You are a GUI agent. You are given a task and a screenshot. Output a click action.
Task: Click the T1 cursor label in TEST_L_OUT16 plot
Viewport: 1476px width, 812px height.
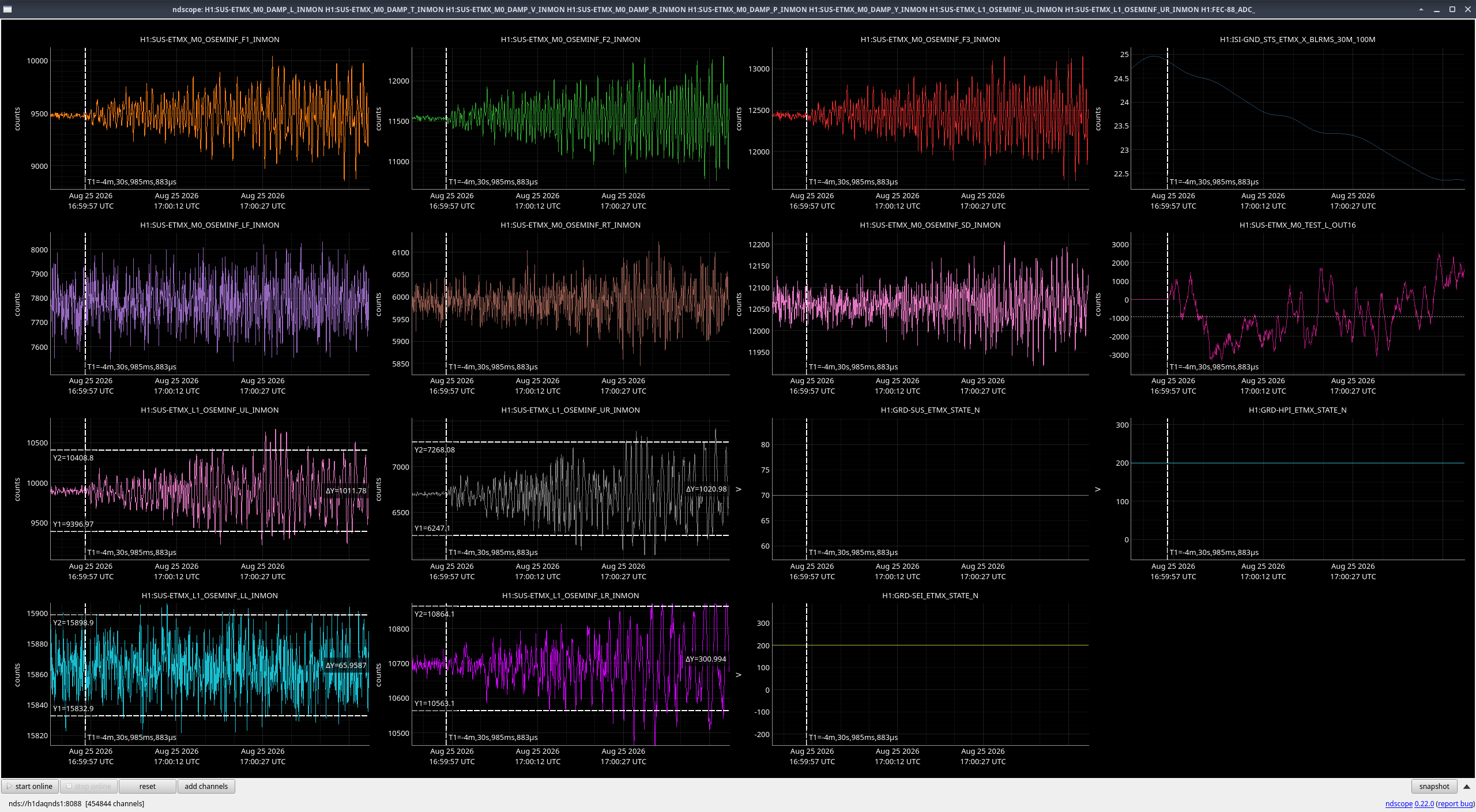tap(1214, 367)
